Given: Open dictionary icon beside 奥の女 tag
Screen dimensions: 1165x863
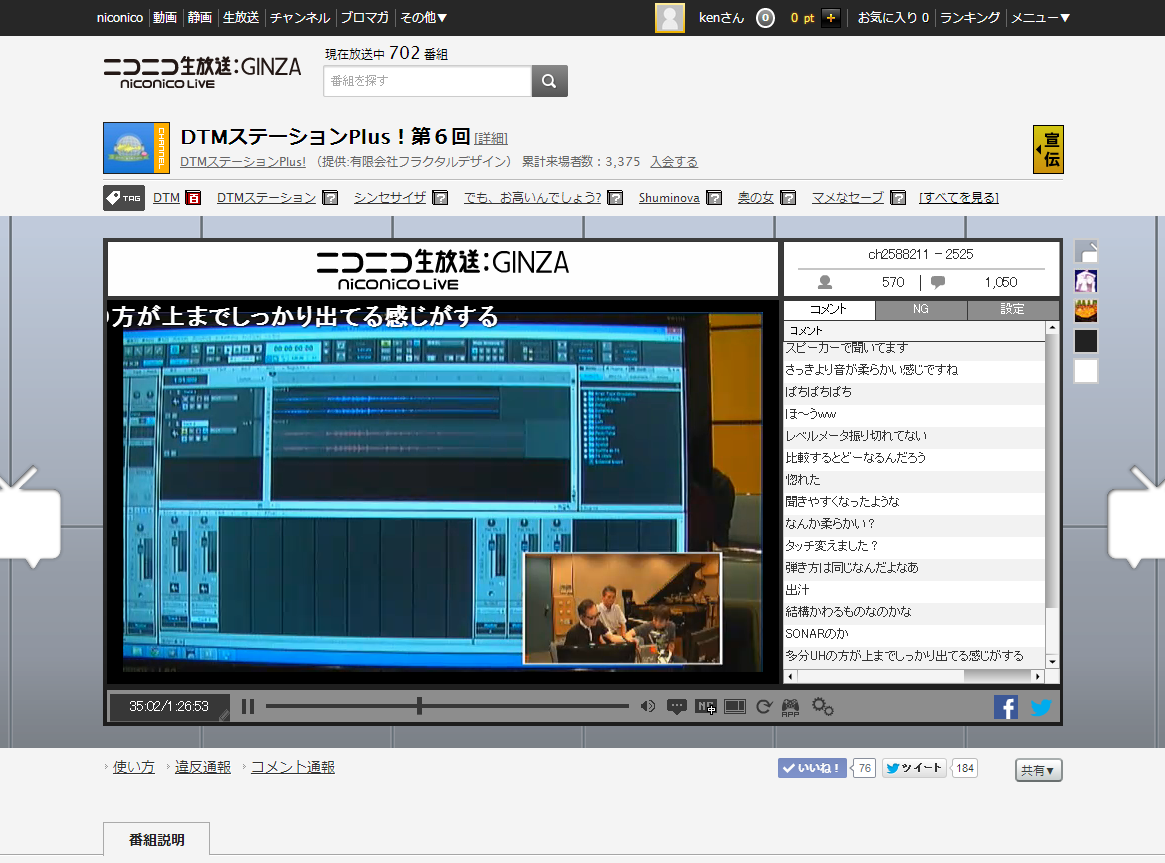Looking at the screenshot, I should point(788,198).
